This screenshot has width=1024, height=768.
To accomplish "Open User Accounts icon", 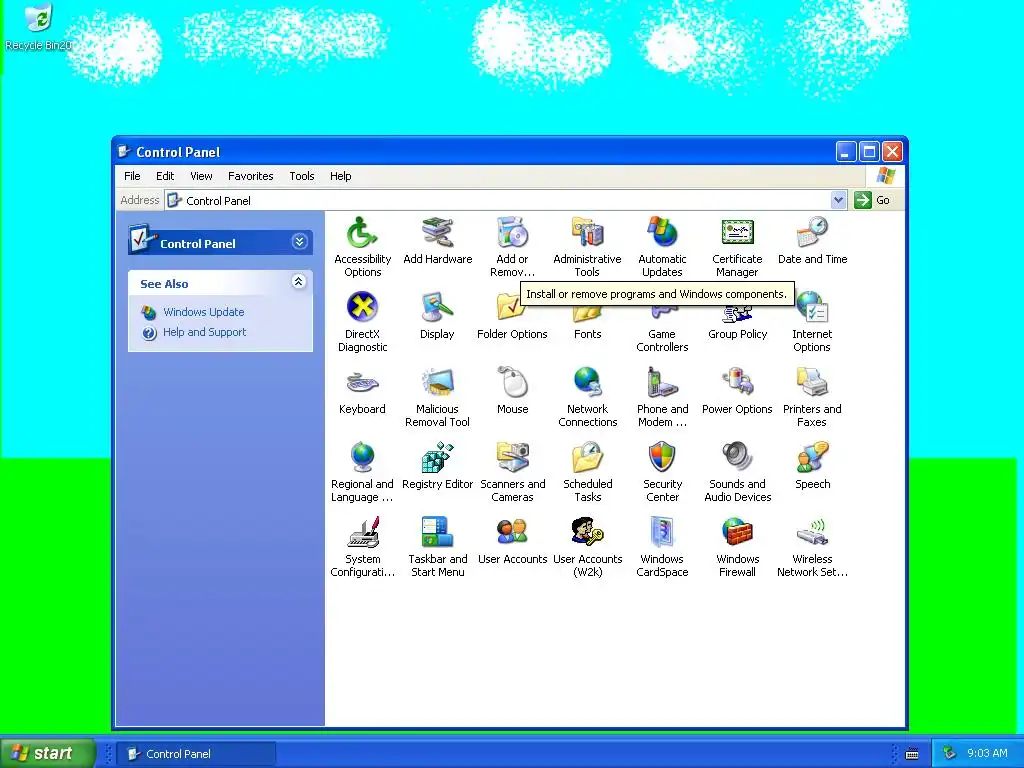I will [513, 533].
